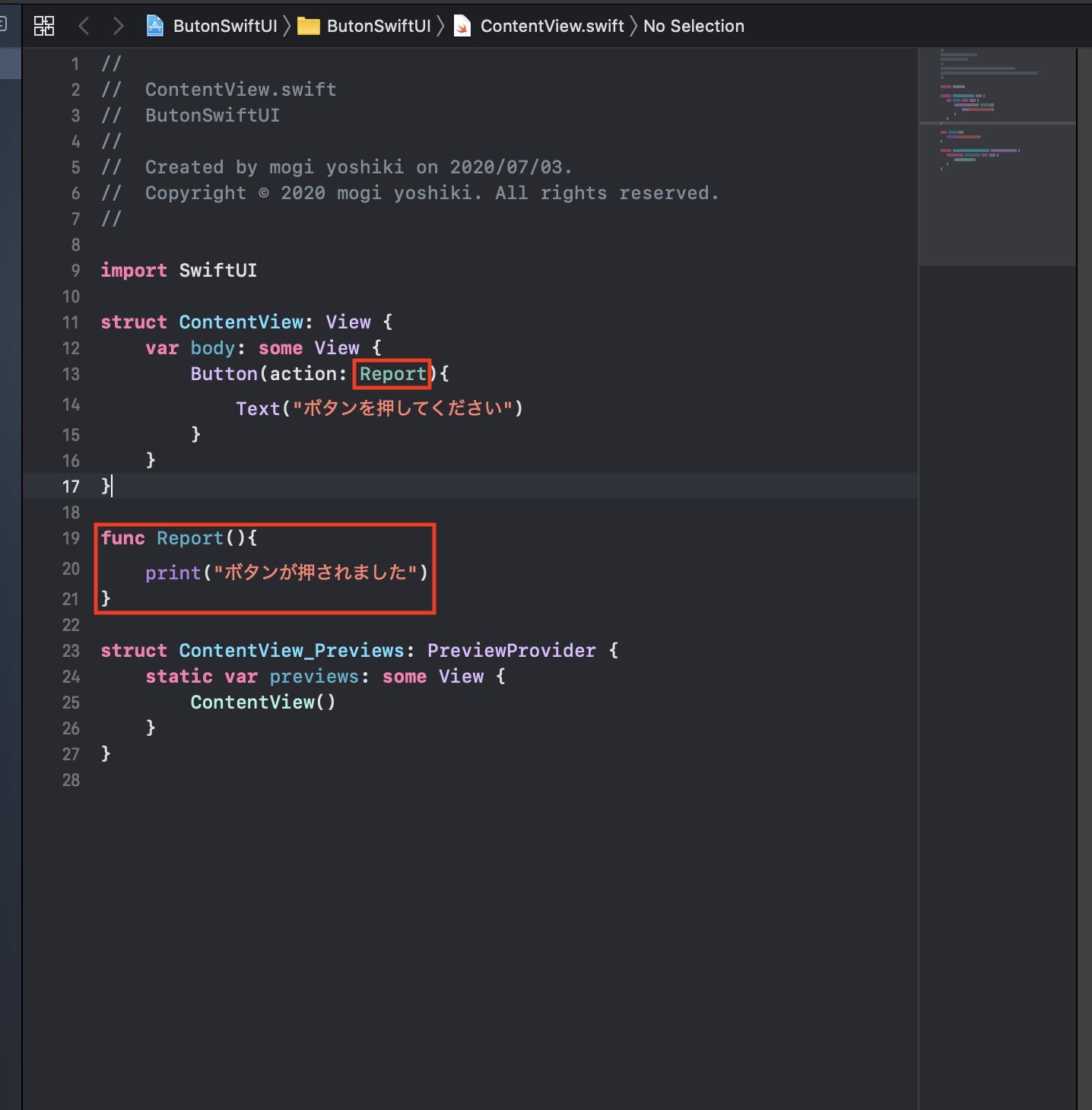
Task: Click 'action:' label on line 13
Action: (309, 374)
